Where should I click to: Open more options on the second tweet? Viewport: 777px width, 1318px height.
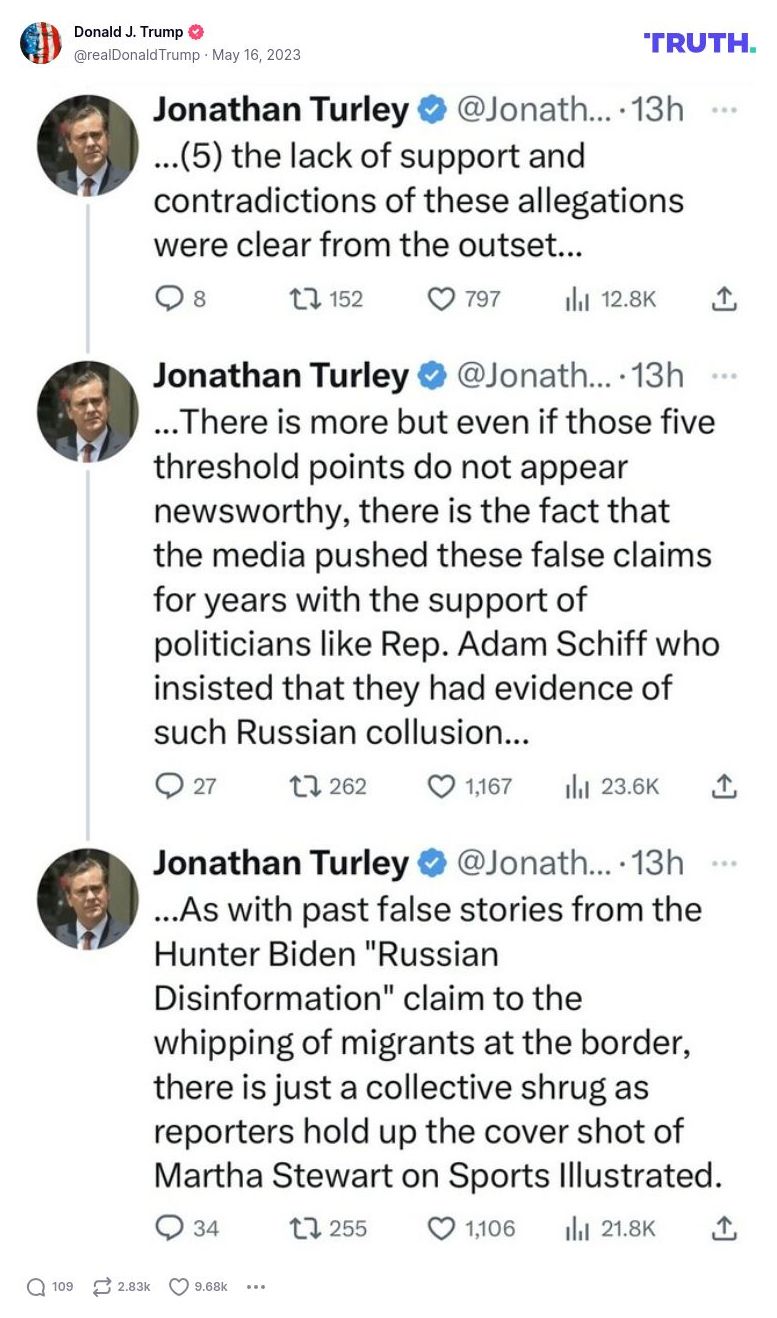(723, 376)
